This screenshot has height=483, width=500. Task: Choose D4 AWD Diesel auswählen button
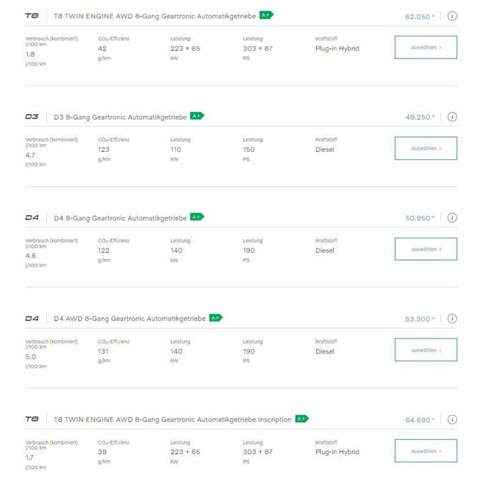426,350
